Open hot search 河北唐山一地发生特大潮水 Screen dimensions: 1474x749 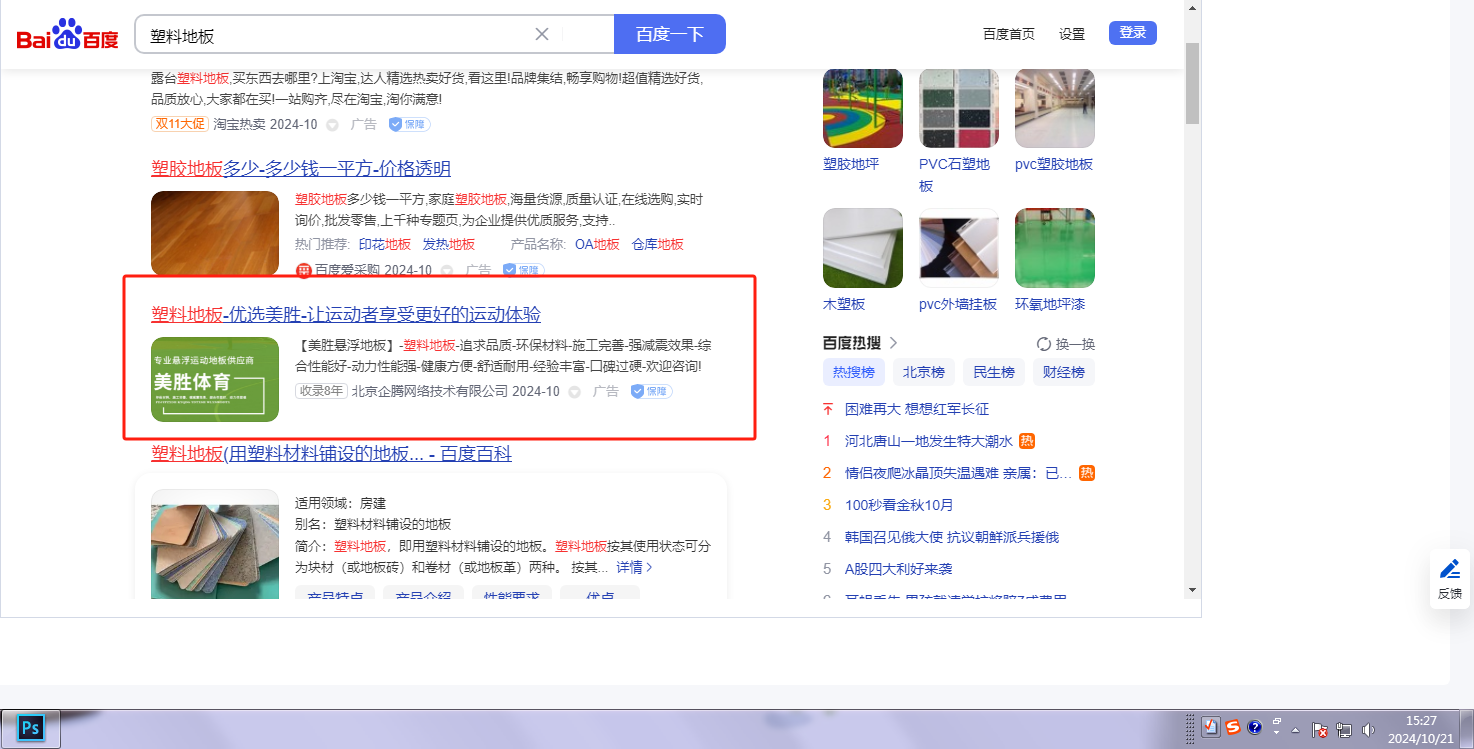click(x=929, y=441)
